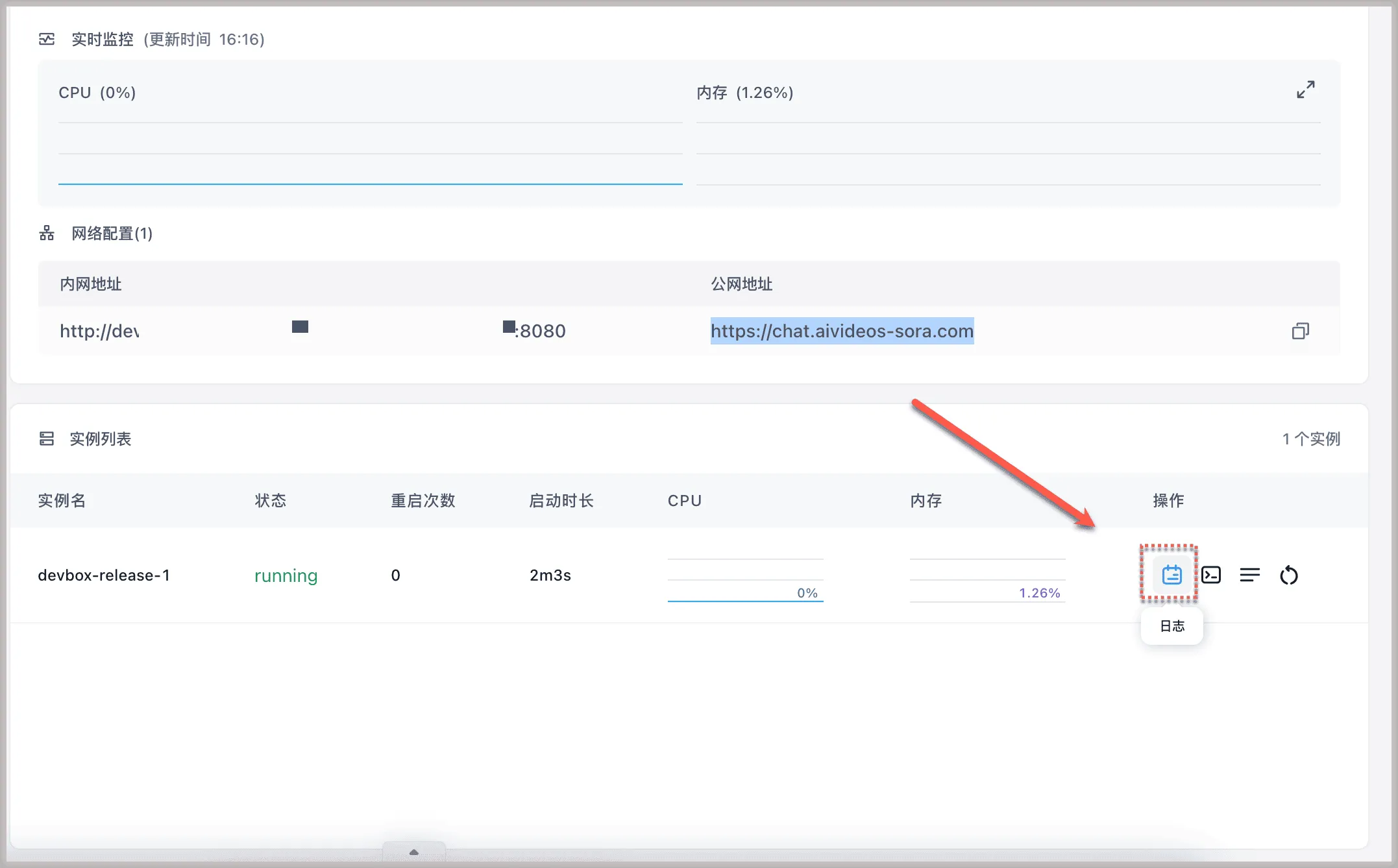The width and height of the screenshot is (1398, 868).
Task: Click the internal address http://dev text
Action: (99, 331)
